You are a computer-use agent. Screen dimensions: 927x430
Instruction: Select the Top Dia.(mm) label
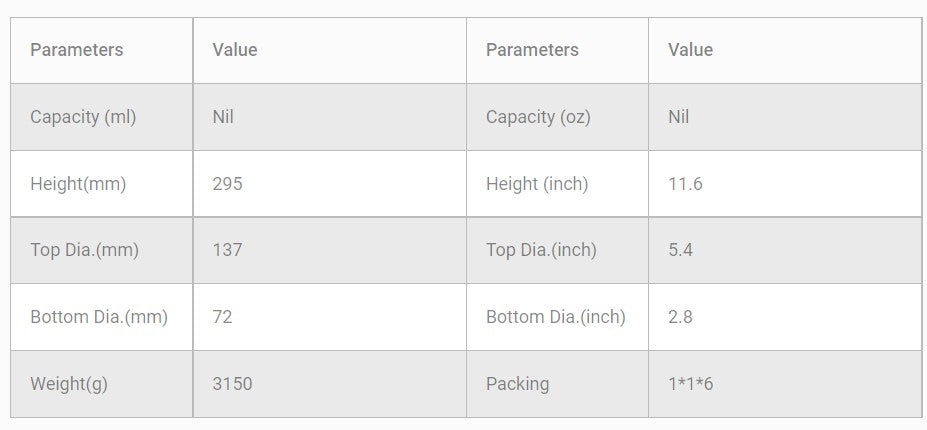[x=84, y=250]
